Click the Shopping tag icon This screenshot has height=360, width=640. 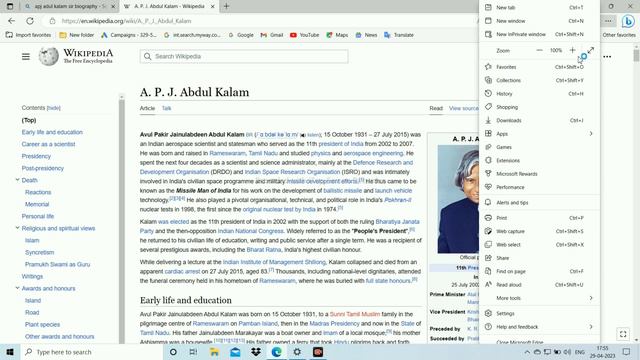coord(488,107)
